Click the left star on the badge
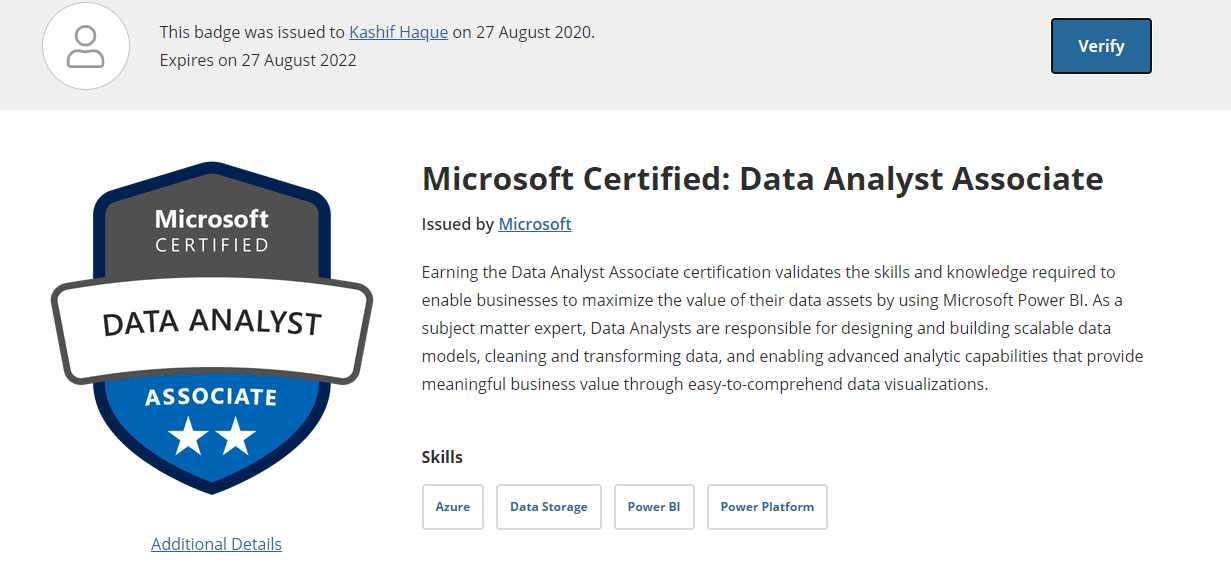1231x579 pixels. pyautogui.click(x=188, y=437)
